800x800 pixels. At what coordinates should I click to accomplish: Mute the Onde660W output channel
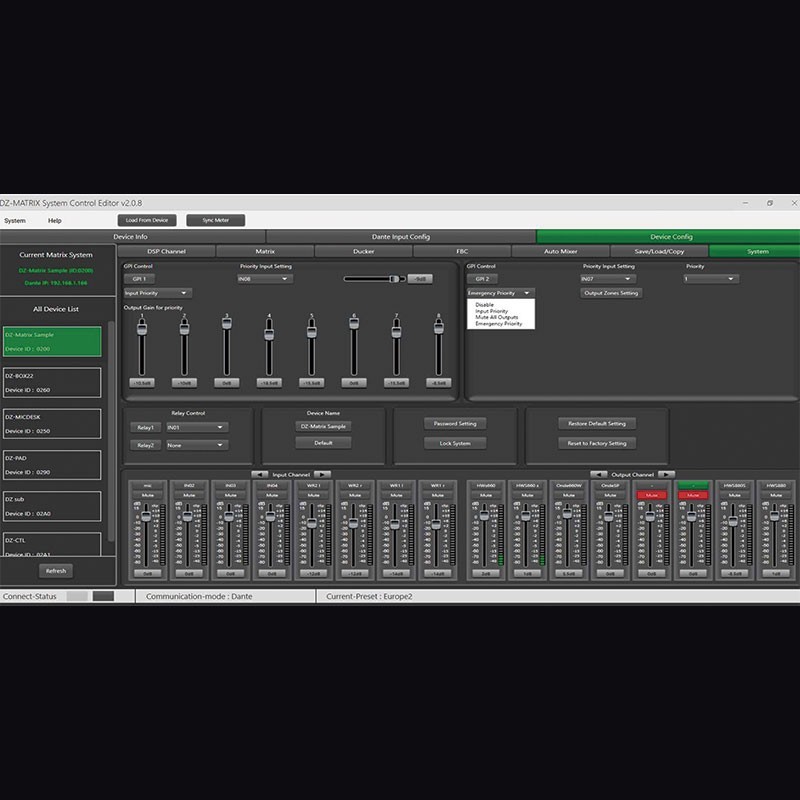pyautogui.click(x=569, y=495)
